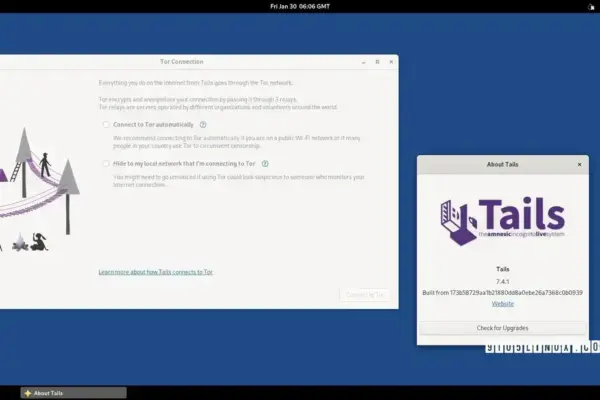Click Check for Upgrades button
Screen dimensions: 600x400
(x=502, y=328)
